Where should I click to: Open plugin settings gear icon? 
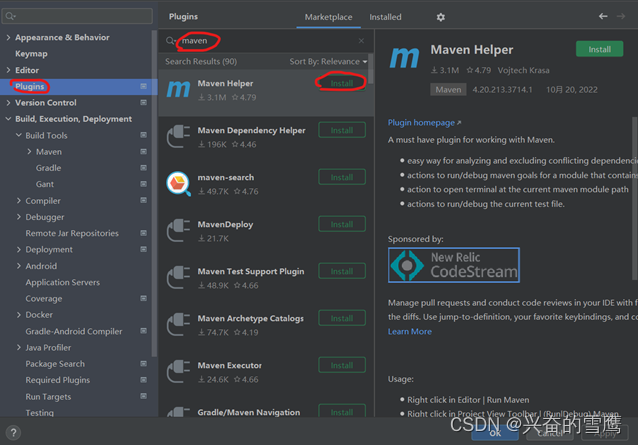(x=441, y=17)
